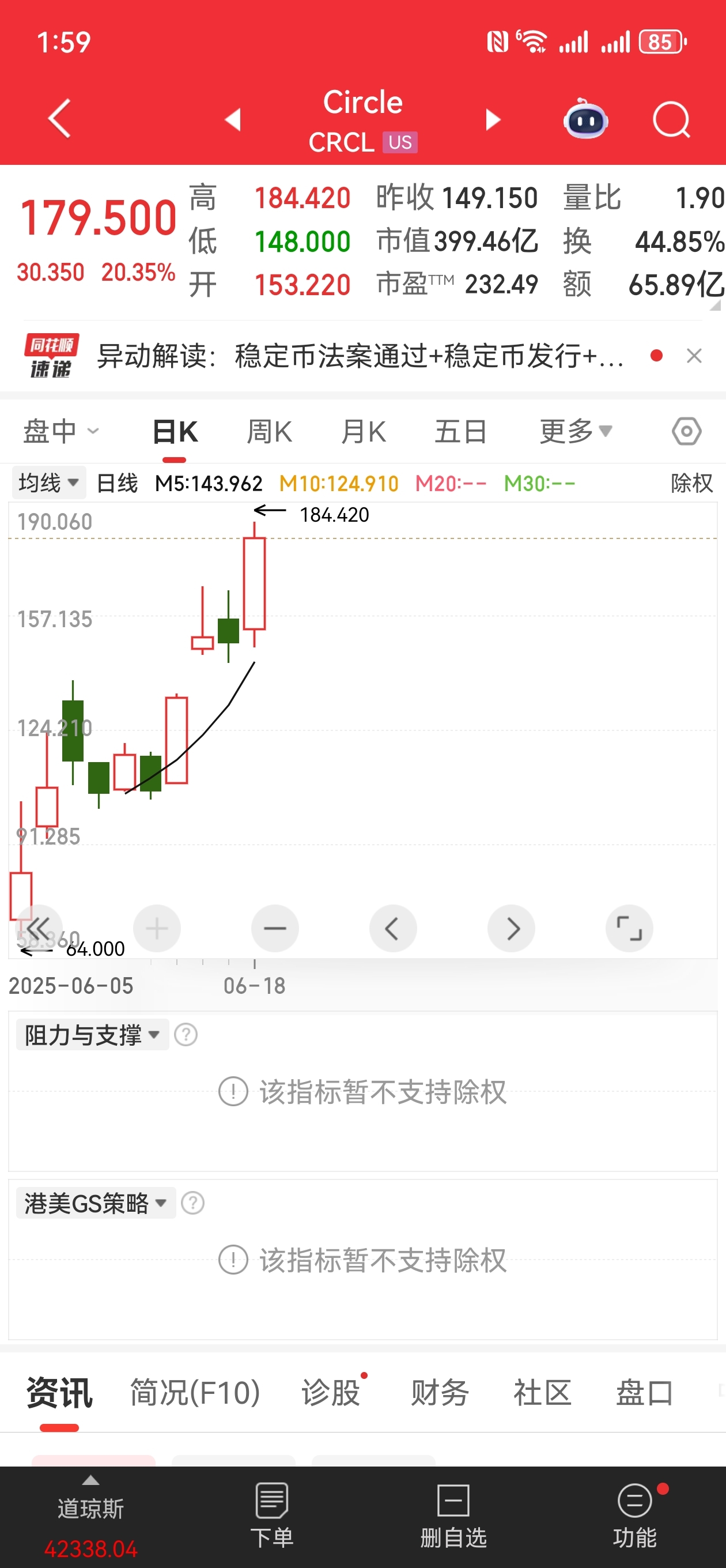Image resolution: width=726 pixels, height=1568 pixels.
Task: Switch to next stock triangle arrow
Action: (x=492, y=120)
